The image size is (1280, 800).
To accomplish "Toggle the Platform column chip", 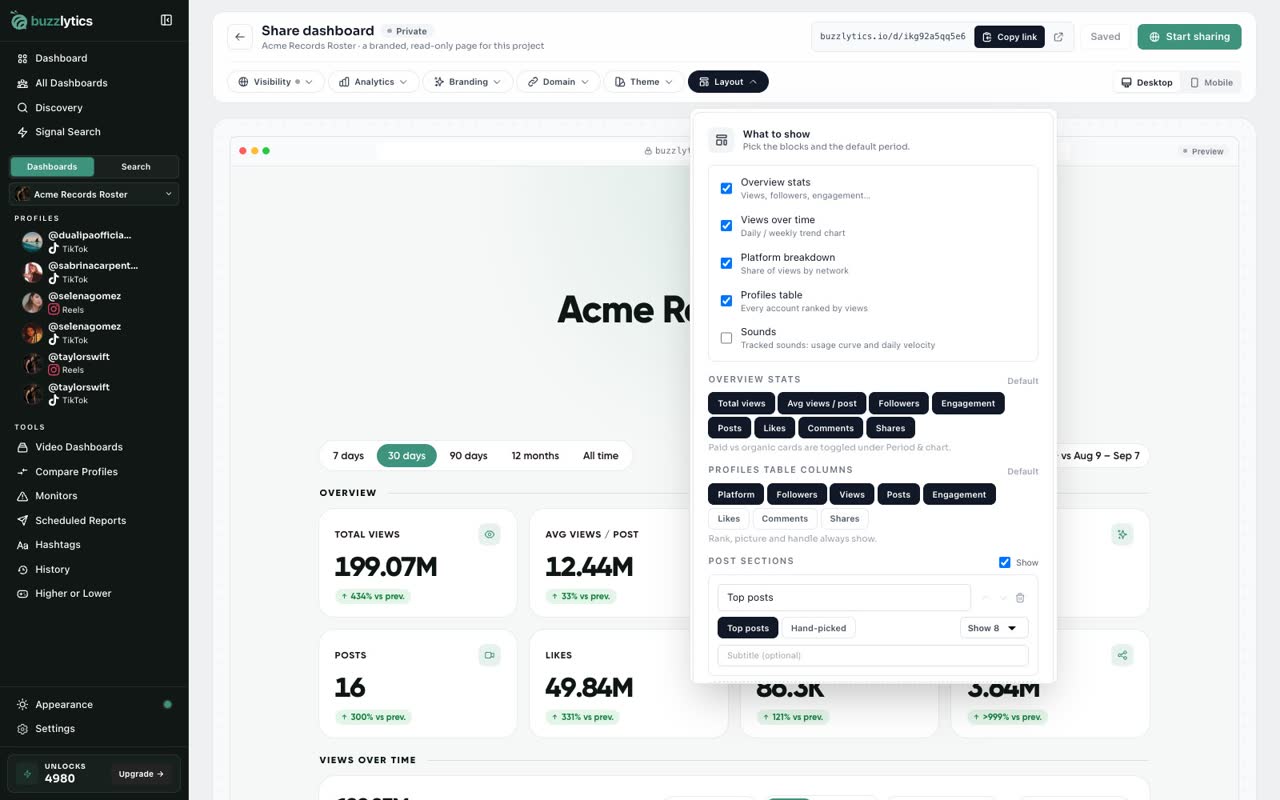I will click(736, 494).
